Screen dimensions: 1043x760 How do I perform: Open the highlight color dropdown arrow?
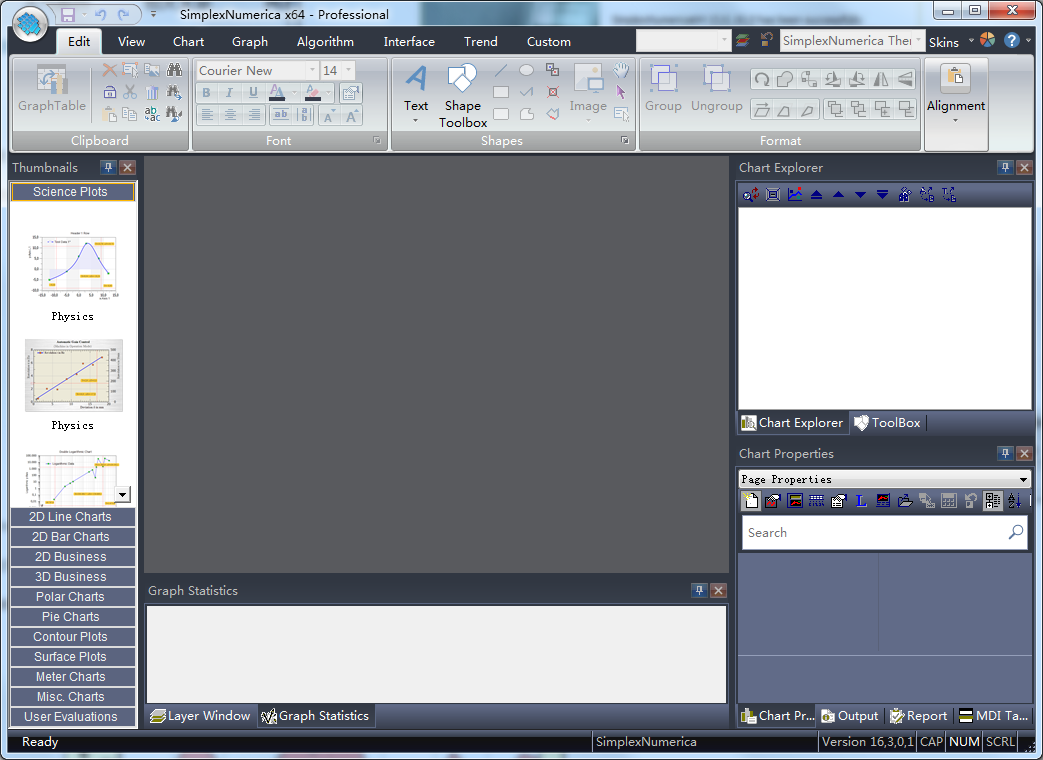click(329, 92)
